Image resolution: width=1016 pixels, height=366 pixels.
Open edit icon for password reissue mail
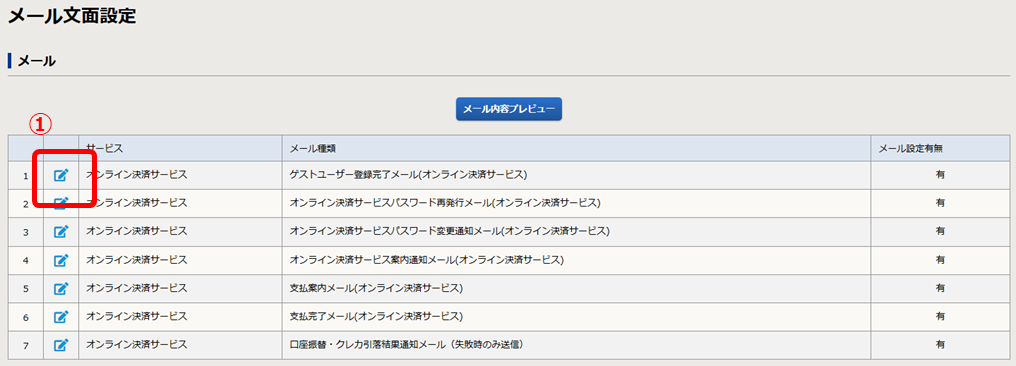coord(61,203)
